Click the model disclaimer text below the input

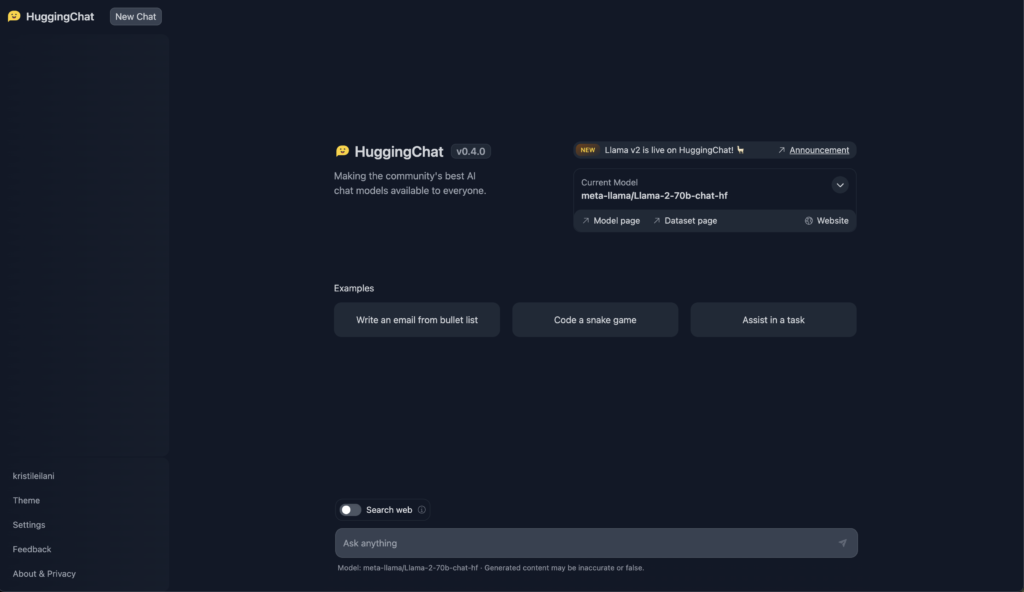(490, 568)
